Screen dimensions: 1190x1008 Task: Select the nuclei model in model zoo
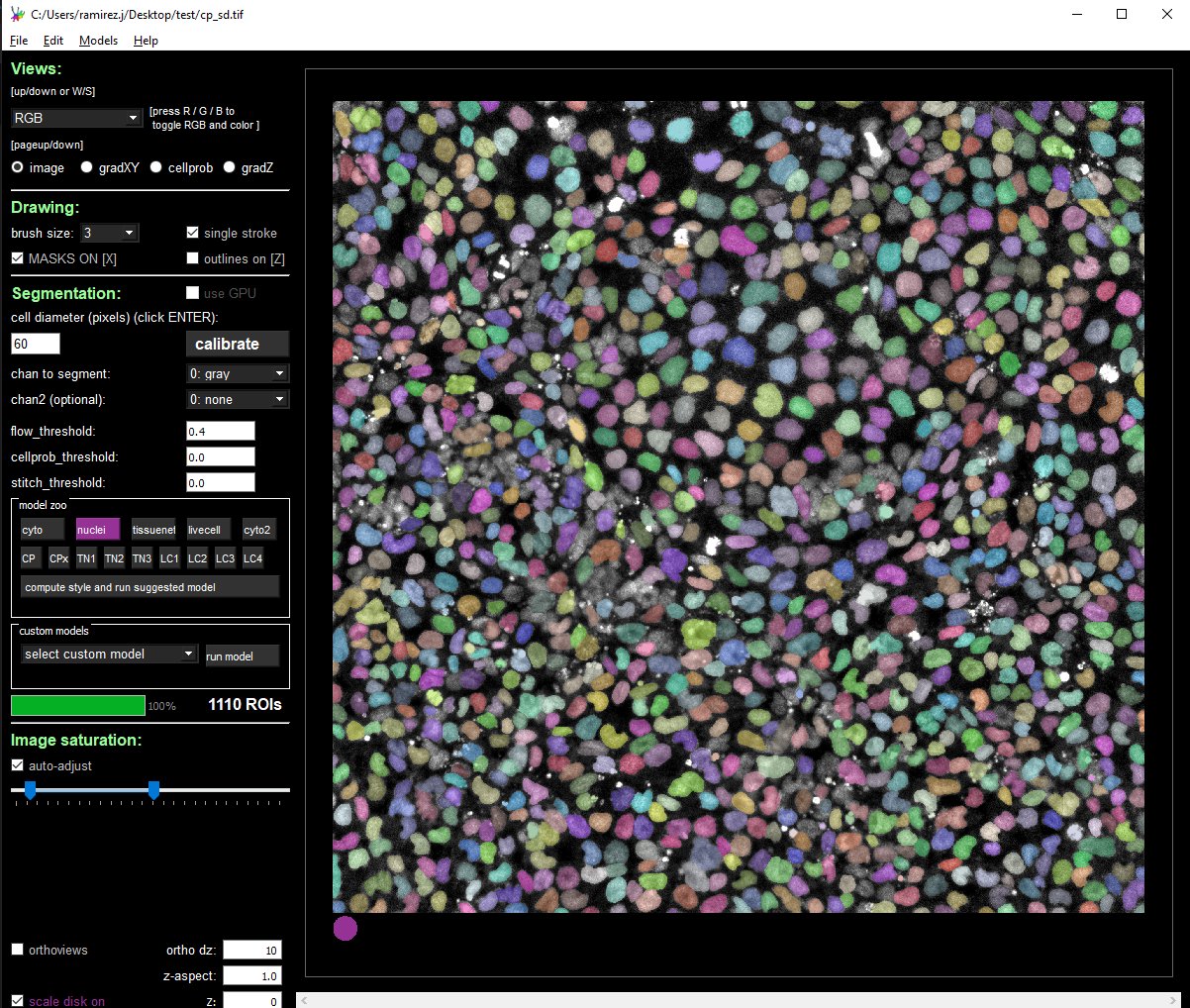point(96,529)
